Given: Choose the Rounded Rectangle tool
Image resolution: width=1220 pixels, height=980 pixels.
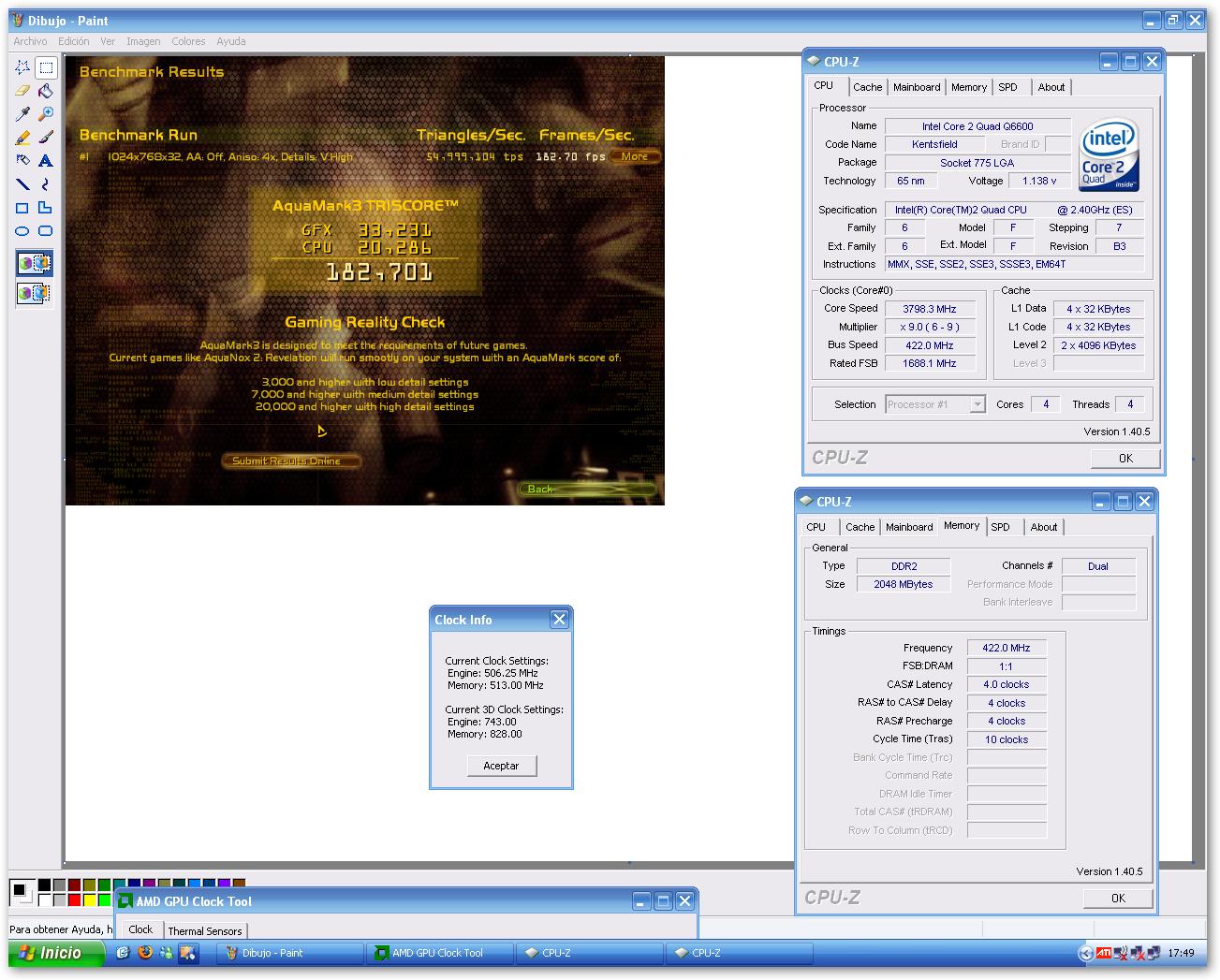Looking at the screenshot, I should coord(46,231).
